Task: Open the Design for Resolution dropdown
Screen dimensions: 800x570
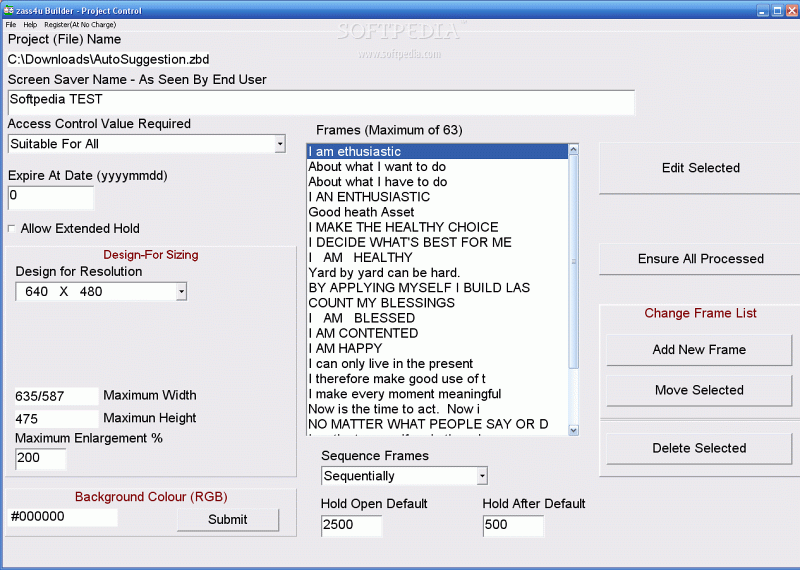Action: coord(181,291)
